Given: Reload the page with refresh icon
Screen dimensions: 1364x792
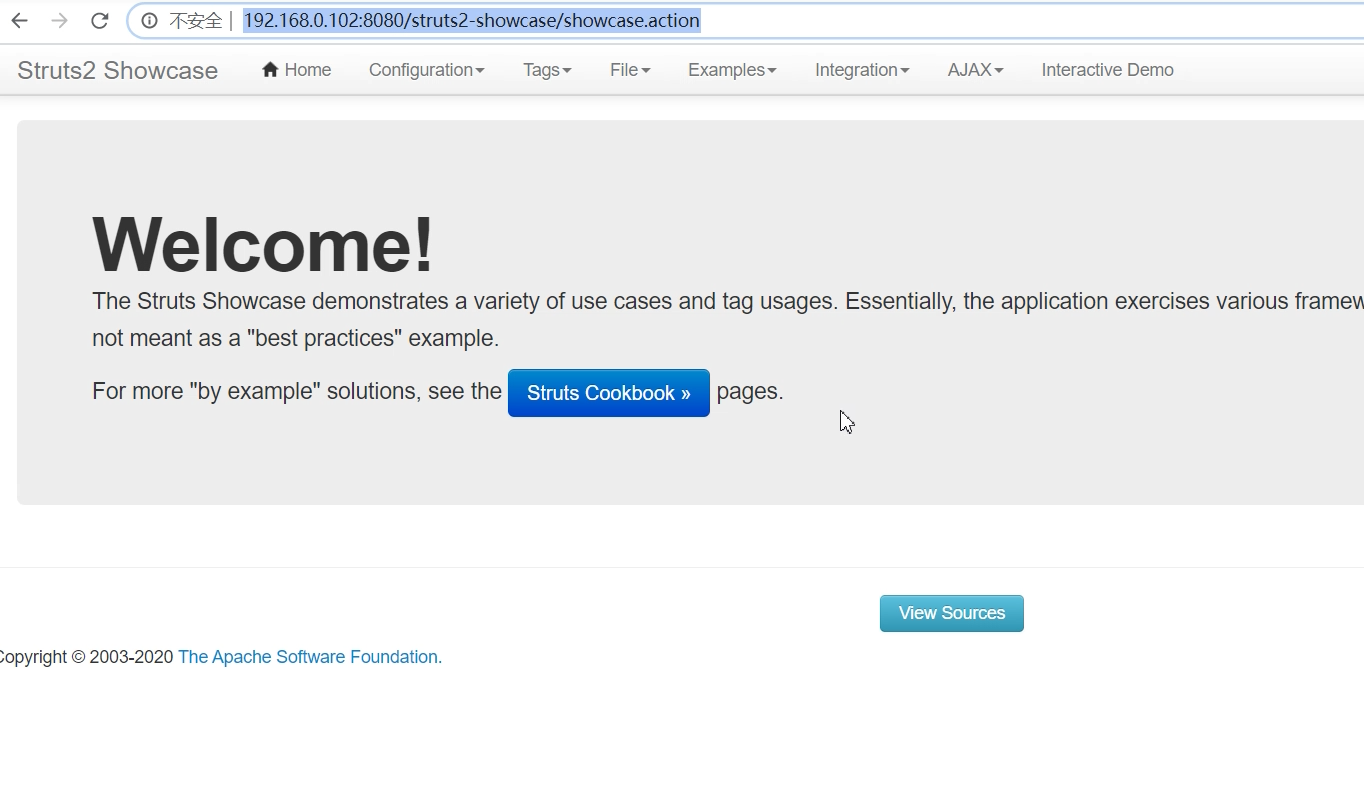Looking at the screenshot, I should pyautogui.click(x=99, y=21).
